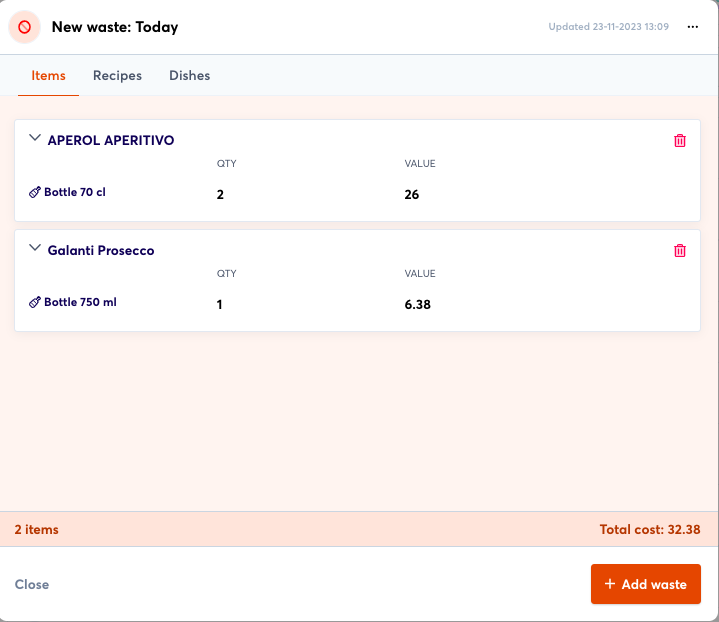Screen dimensions: 719x622
Task: Click the red waste icon beside title
Action: coord(24,27)
